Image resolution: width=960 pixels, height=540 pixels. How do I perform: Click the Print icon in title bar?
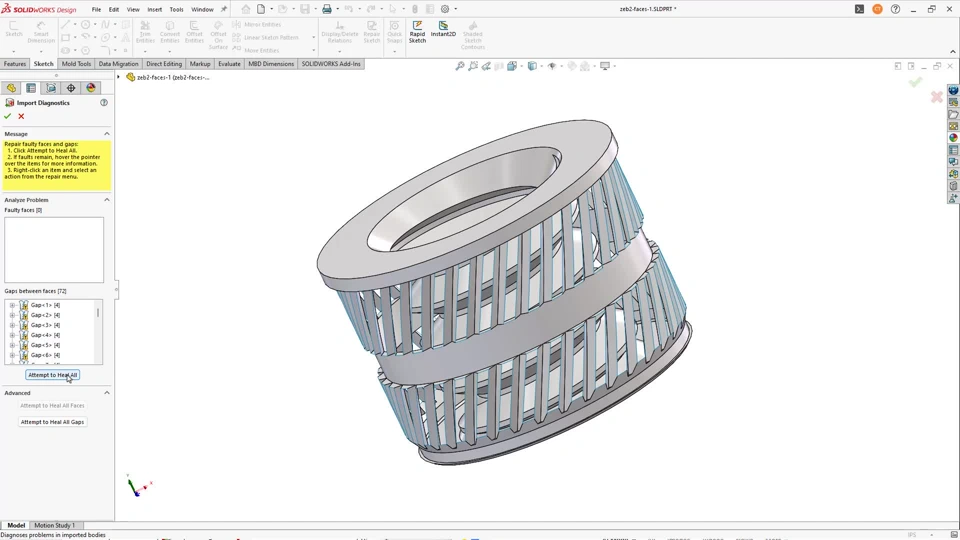pos(326,9)
